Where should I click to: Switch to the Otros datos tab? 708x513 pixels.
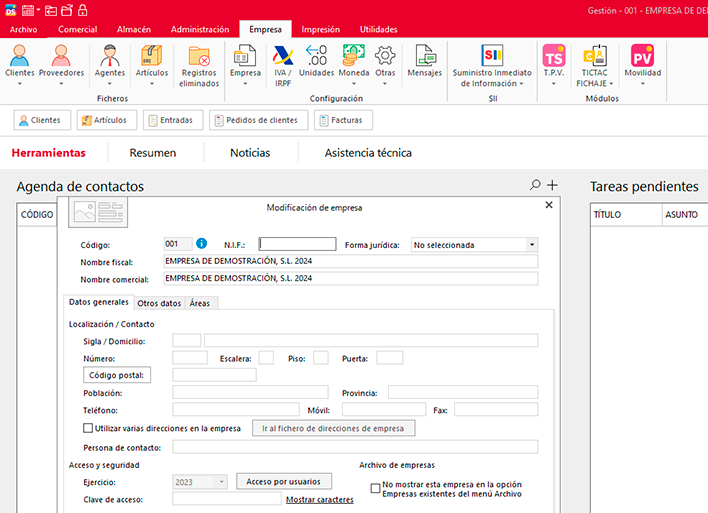(159, 303)
